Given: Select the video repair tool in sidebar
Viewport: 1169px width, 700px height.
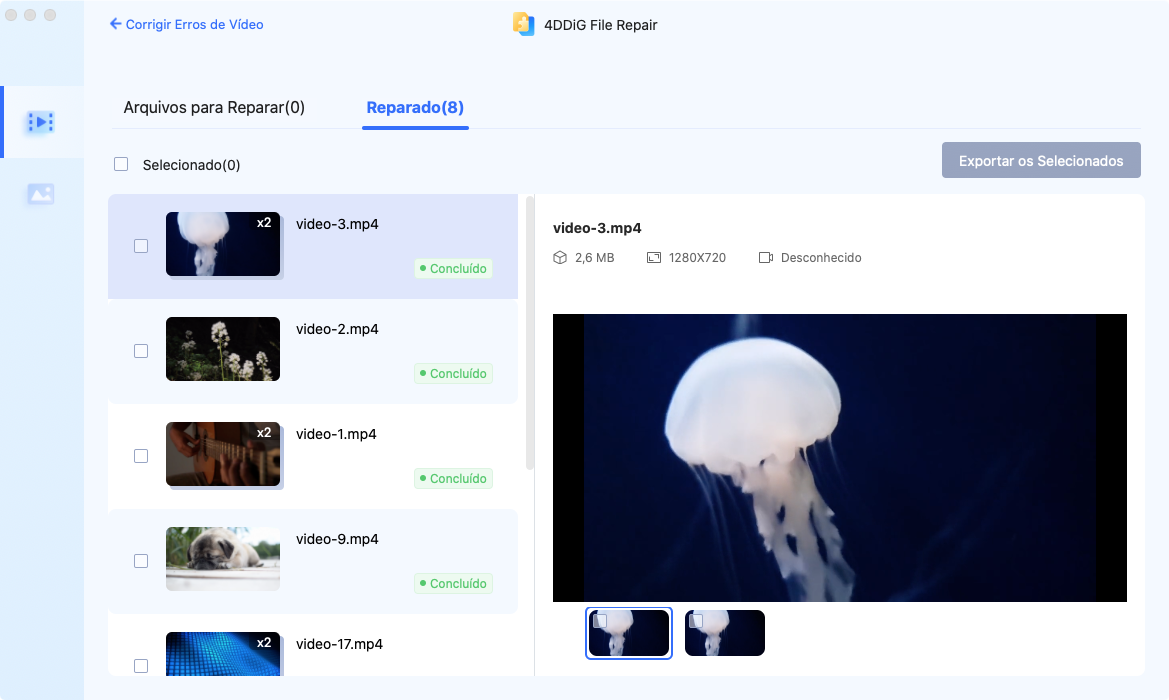Looking at the screenshot, I should (x=41, y=122).
